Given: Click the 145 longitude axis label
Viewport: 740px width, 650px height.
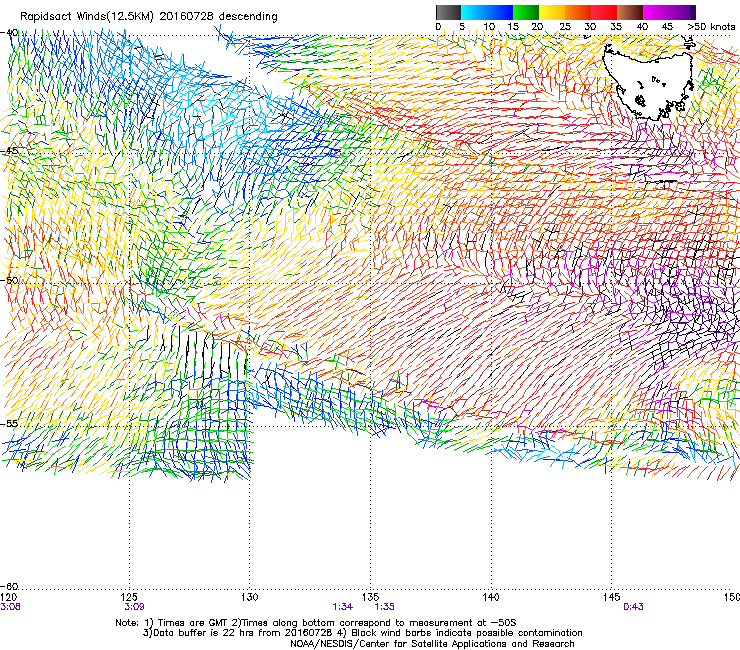Looking at the screenshot, I should click(612, 597).
